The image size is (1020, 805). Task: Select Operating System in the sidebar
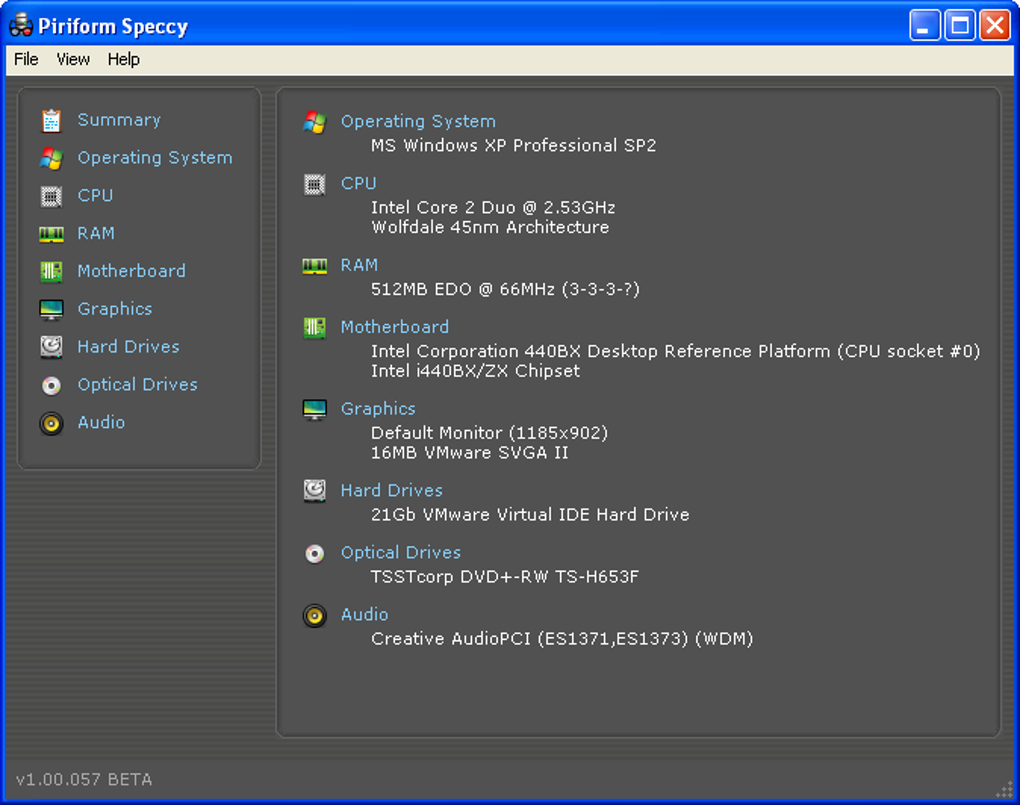tap(155, 158)
